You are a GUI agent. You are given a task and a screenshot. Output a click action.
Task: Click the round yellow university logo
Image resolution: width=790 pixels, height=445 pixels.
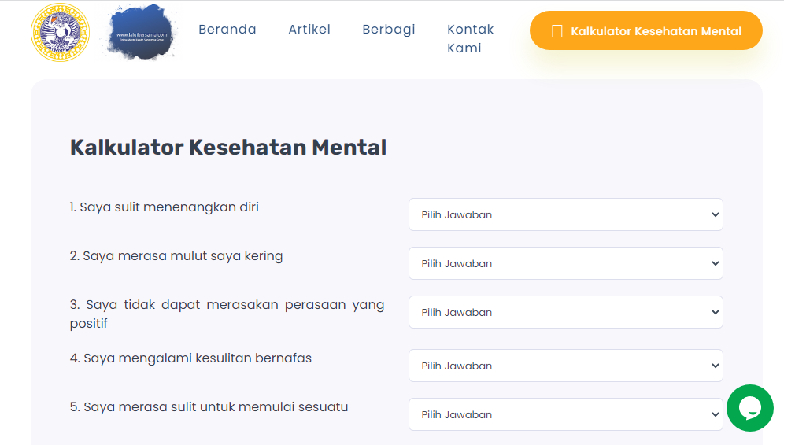(60, 32)
